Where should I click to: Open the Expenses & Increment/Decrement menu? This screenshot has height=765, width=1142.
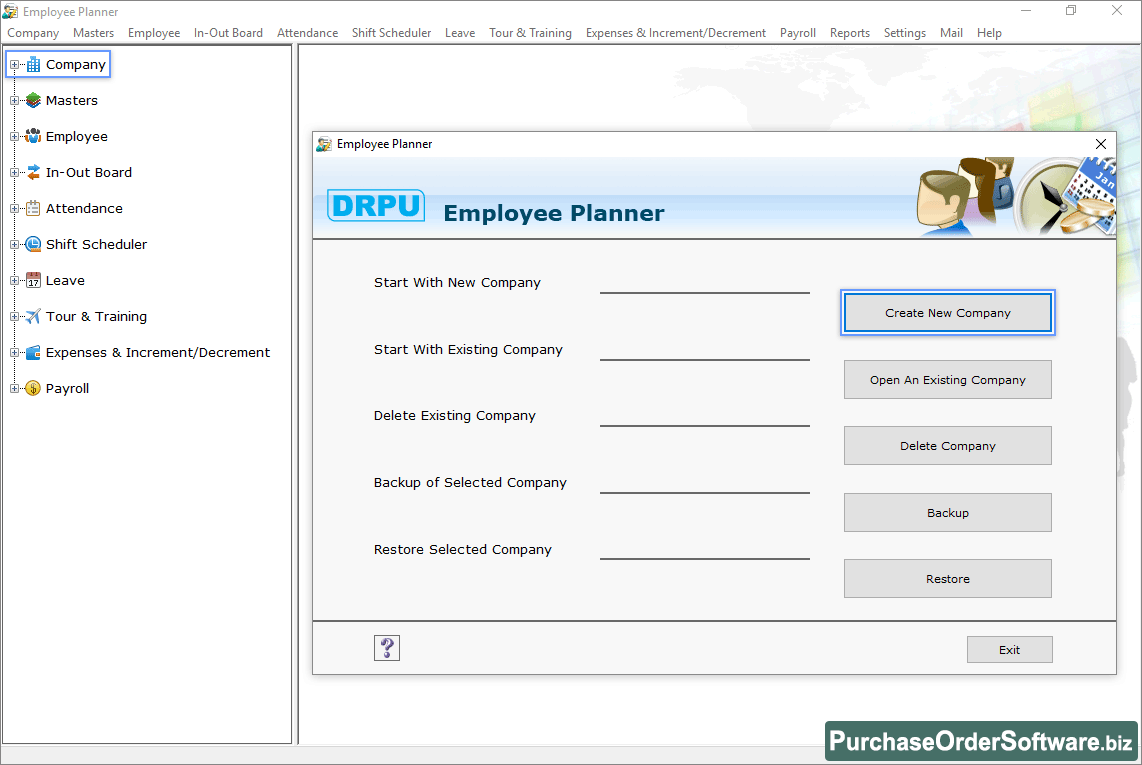click(675, 33)
